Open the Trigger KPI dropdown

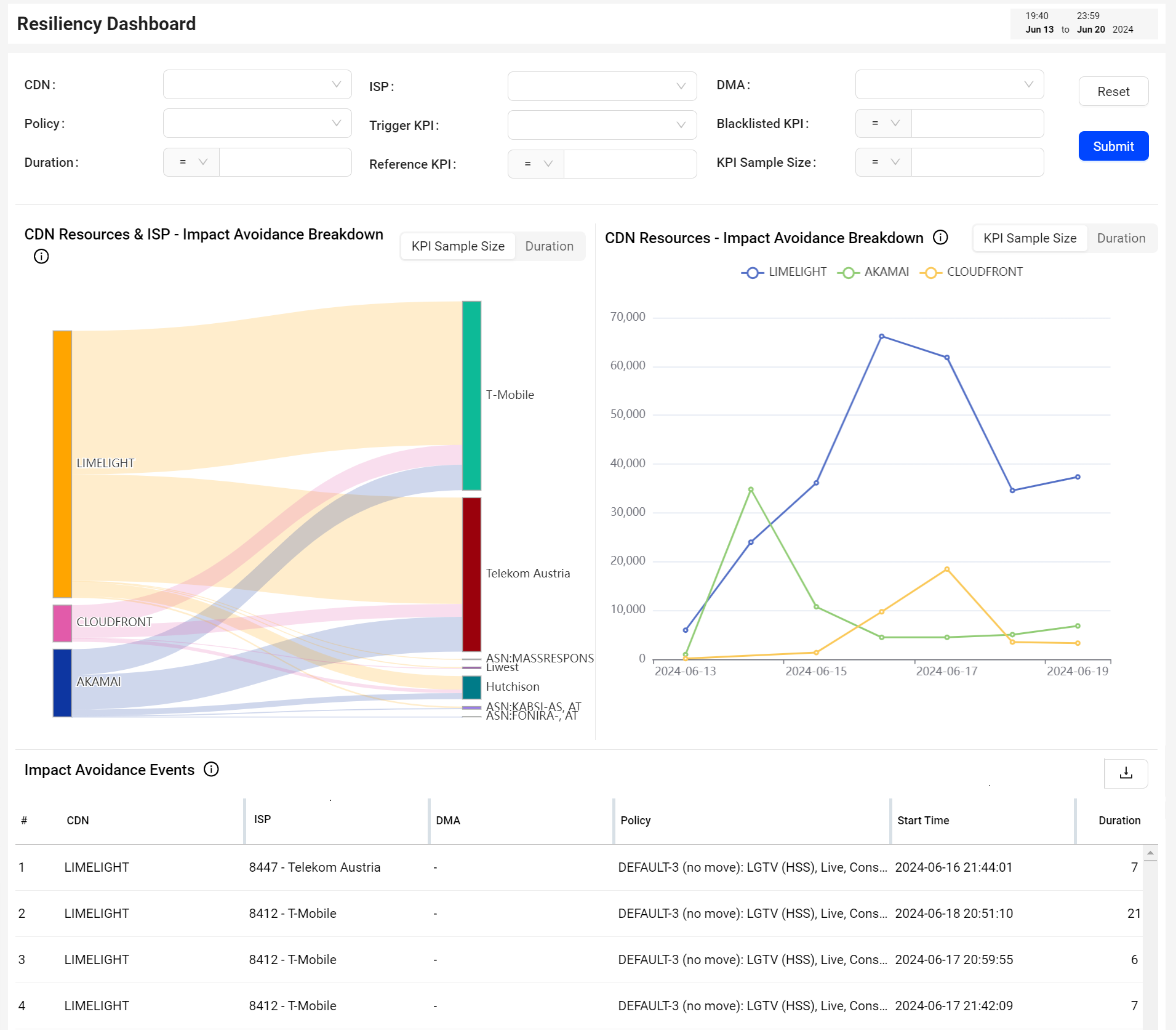pos(601,125)
